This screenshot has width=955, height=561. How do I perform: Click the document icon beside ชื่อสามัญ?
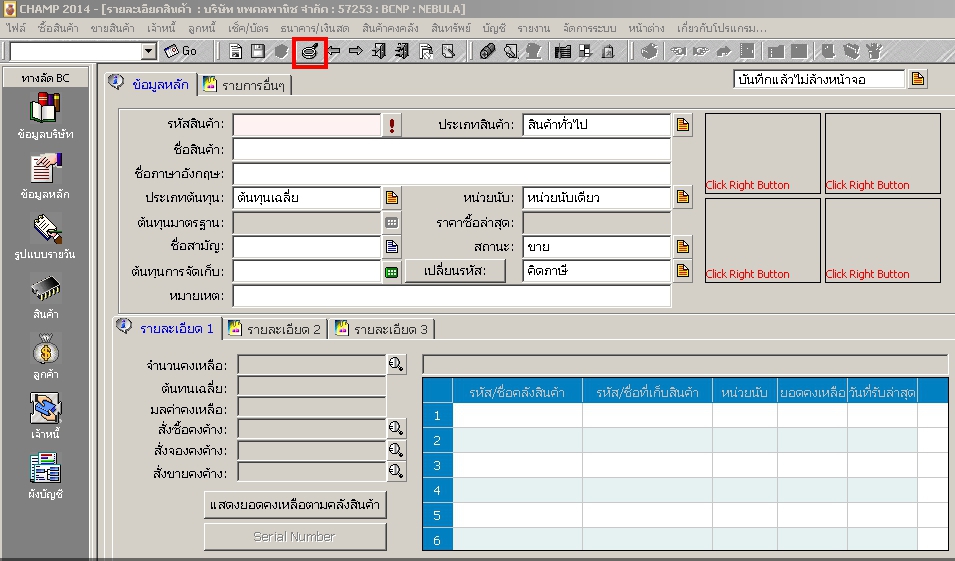[x=392, y=247]
